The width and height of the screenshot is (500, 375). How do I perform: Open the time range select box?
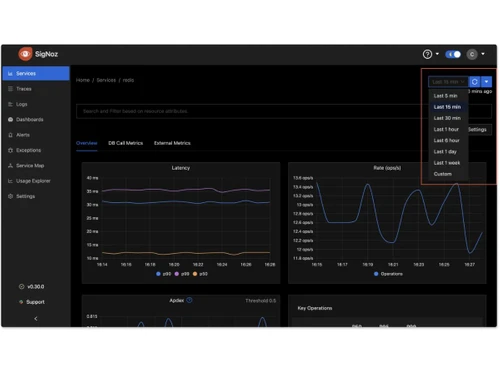tap(448, 82)
